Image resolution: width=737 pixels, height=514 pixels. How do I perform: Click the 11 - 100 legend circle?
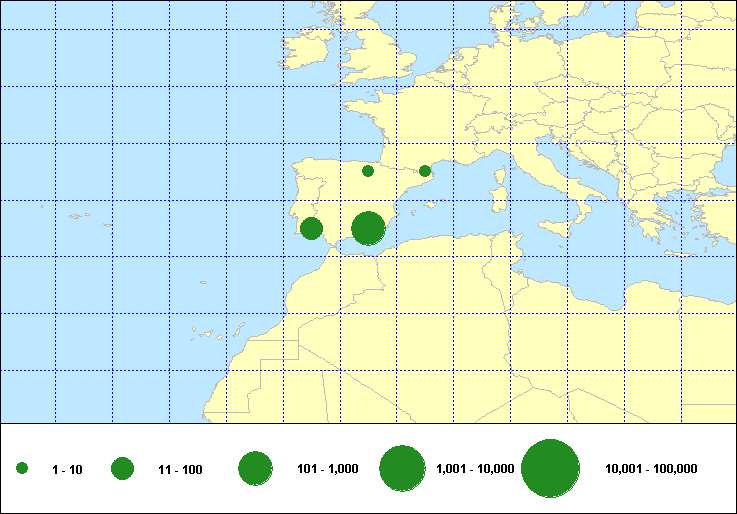pyautogui.click(x=123, y=469)
